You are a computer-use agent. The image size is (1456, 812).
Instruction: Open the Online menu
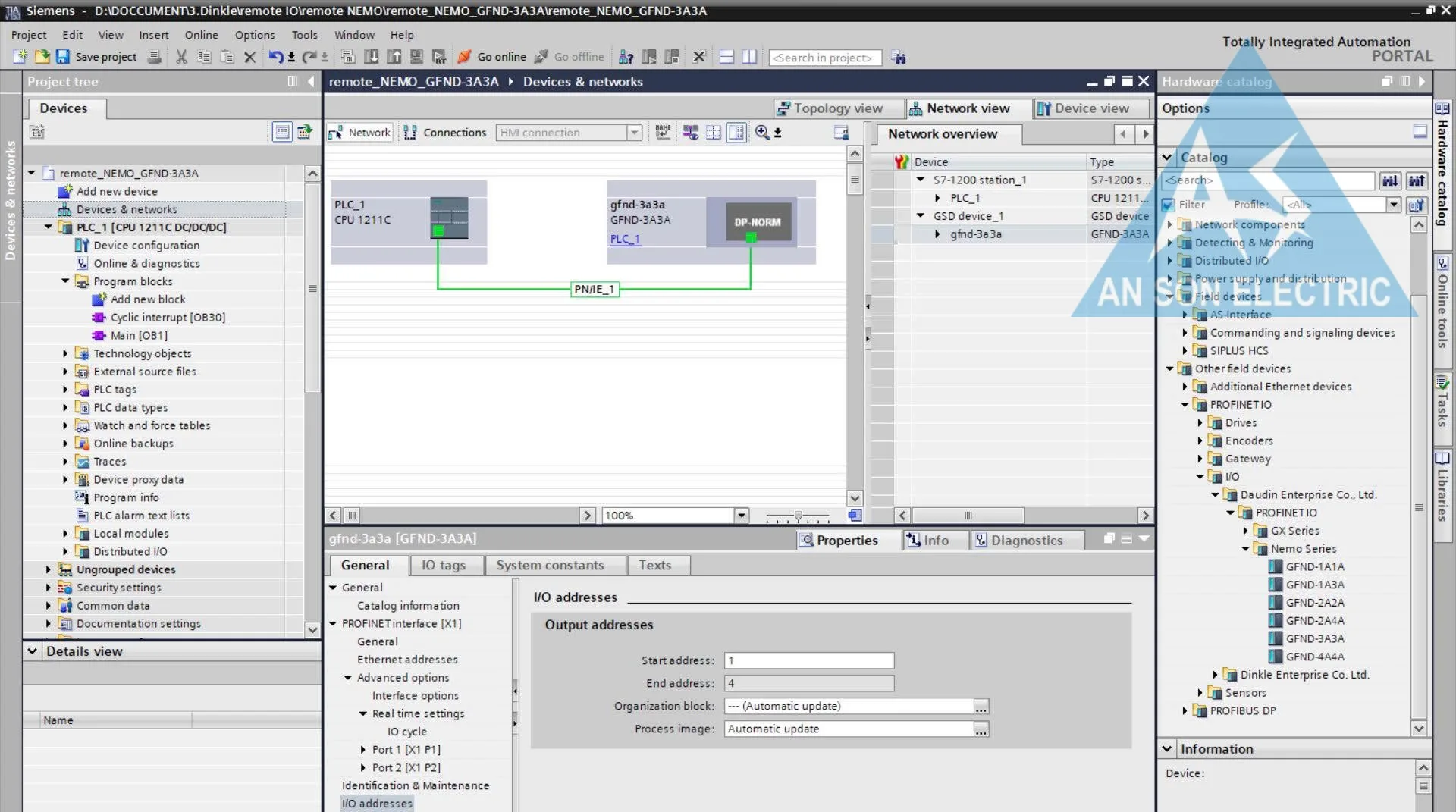click(201, 35)
